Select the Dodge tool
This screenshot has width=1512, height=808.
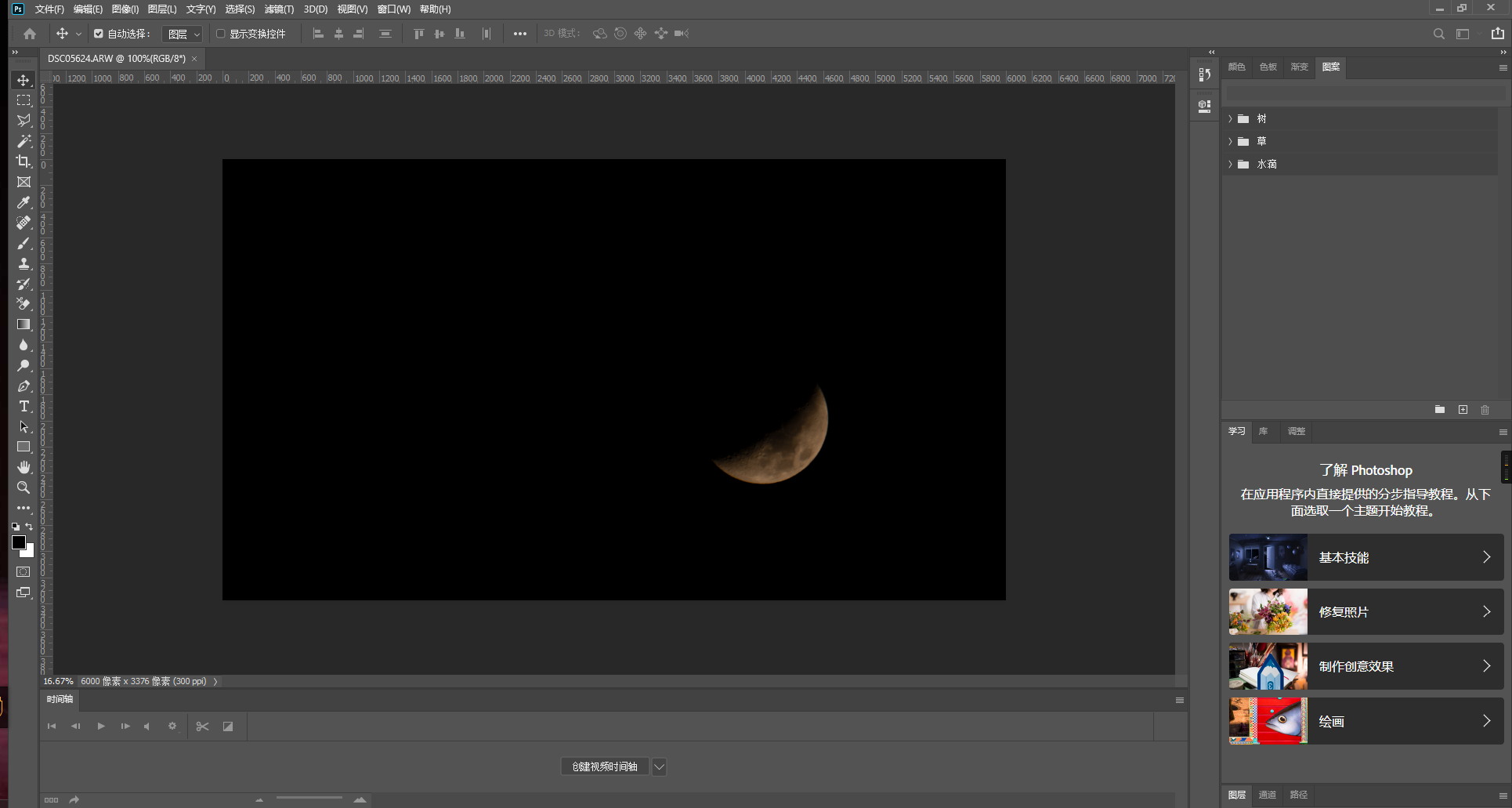click(24, 365)
